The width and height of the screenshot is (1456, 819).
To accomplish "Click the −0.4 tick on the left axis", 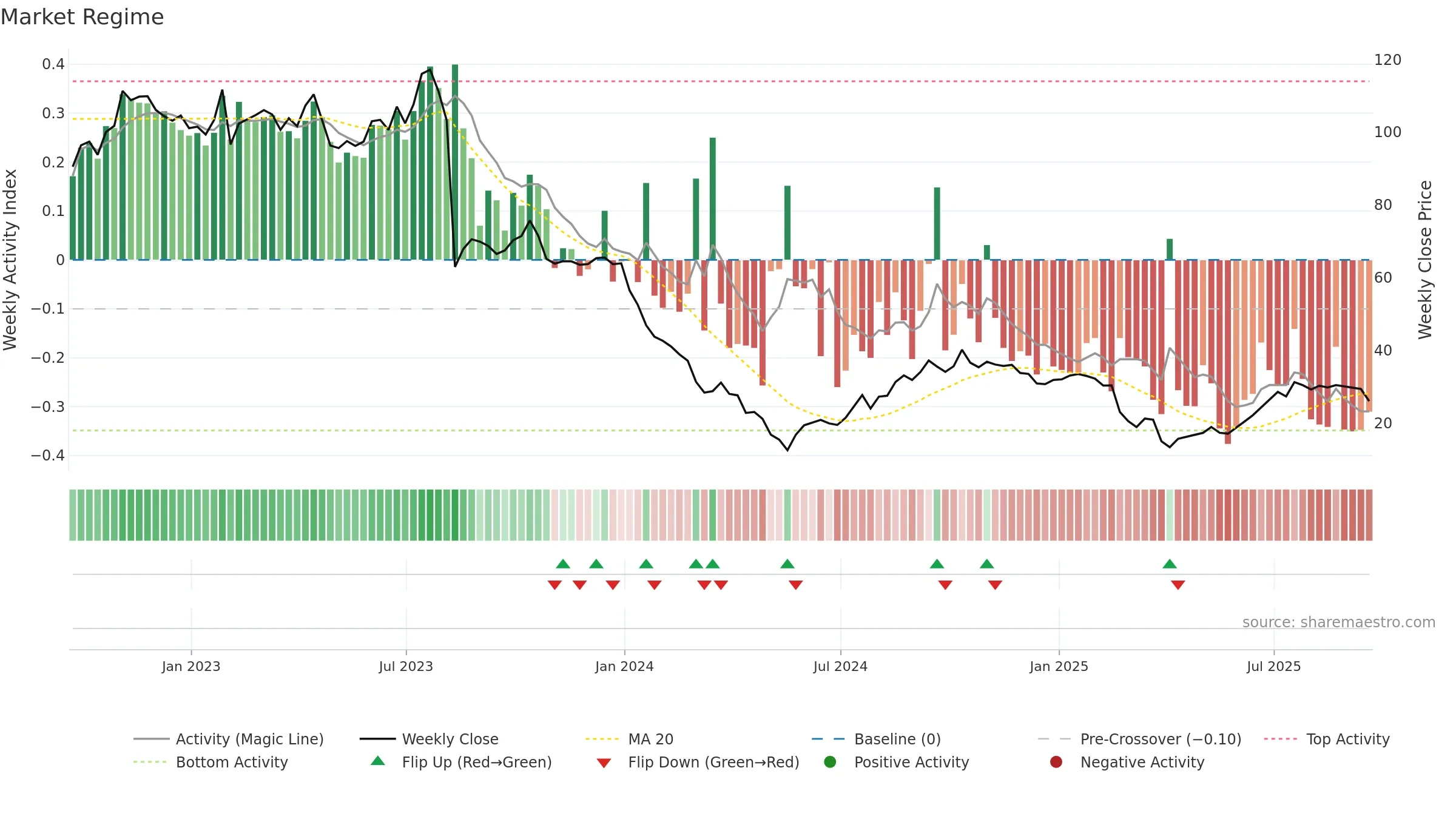I will [48, 456].
